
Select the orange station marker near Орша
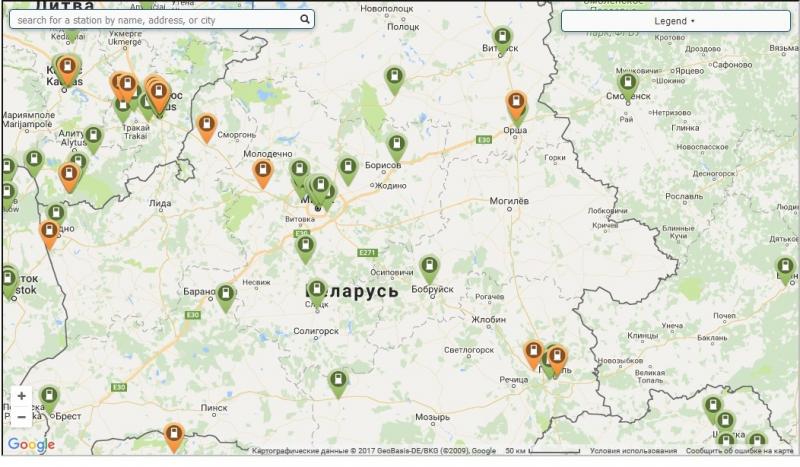[x=516, y=104]
